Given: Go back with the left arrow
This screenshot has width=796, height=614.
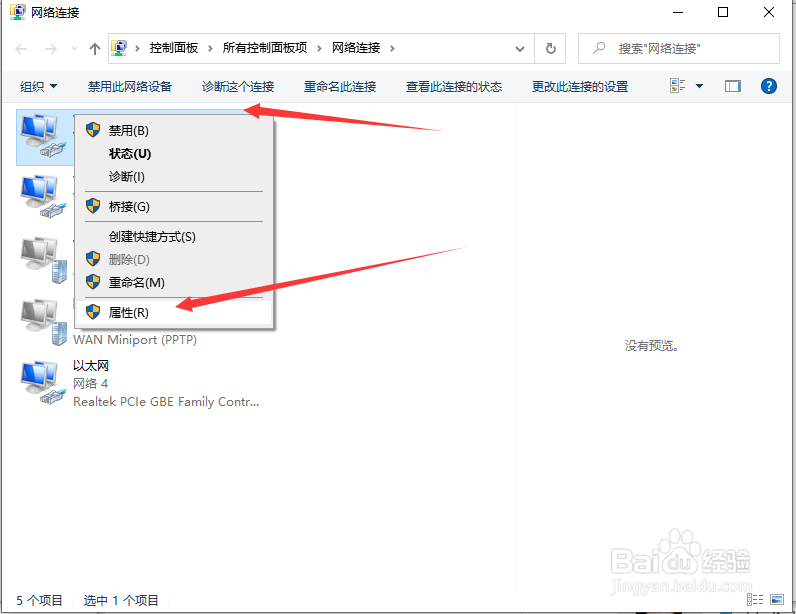Looking at the screenshot, I should (21, 49).
